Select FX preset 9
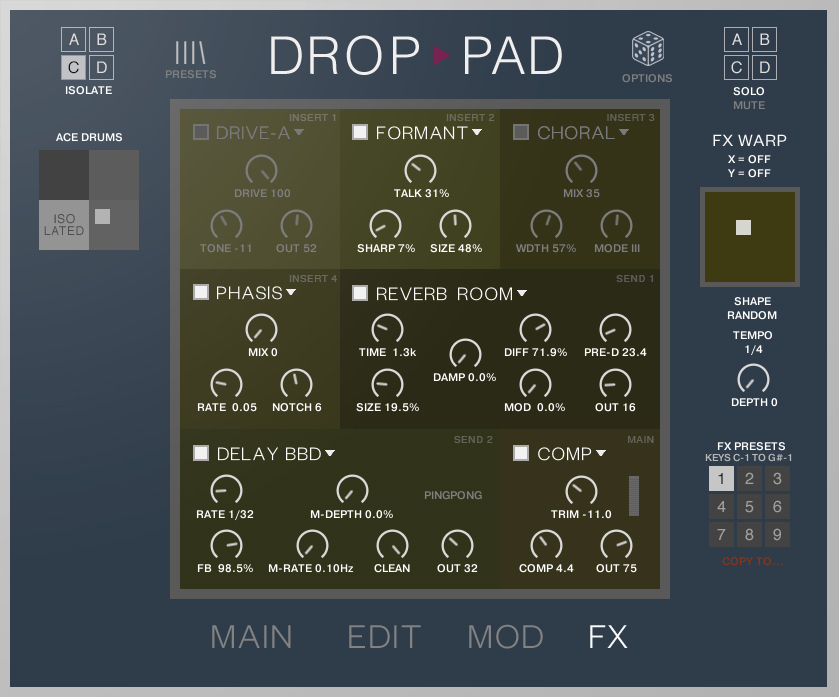Image resolution: width=839 pixels, height=697 pixels. tap(777, 534)
